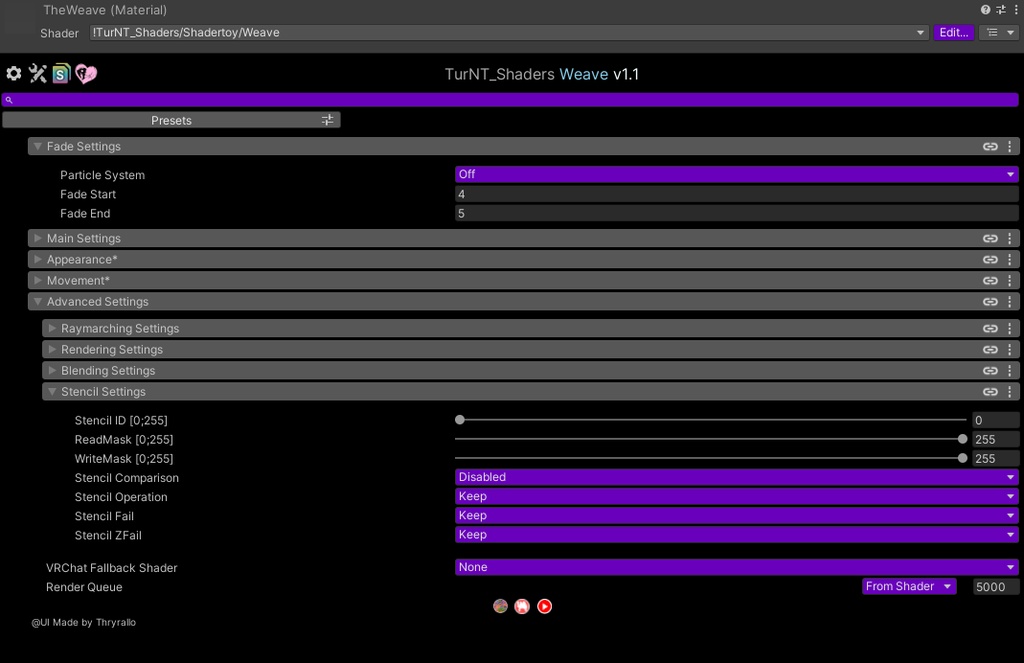The width and height of the screenshot is (1024, 663).
Task: Click the red-white circular icon beside YouTube
Action: tap(522, 606)
